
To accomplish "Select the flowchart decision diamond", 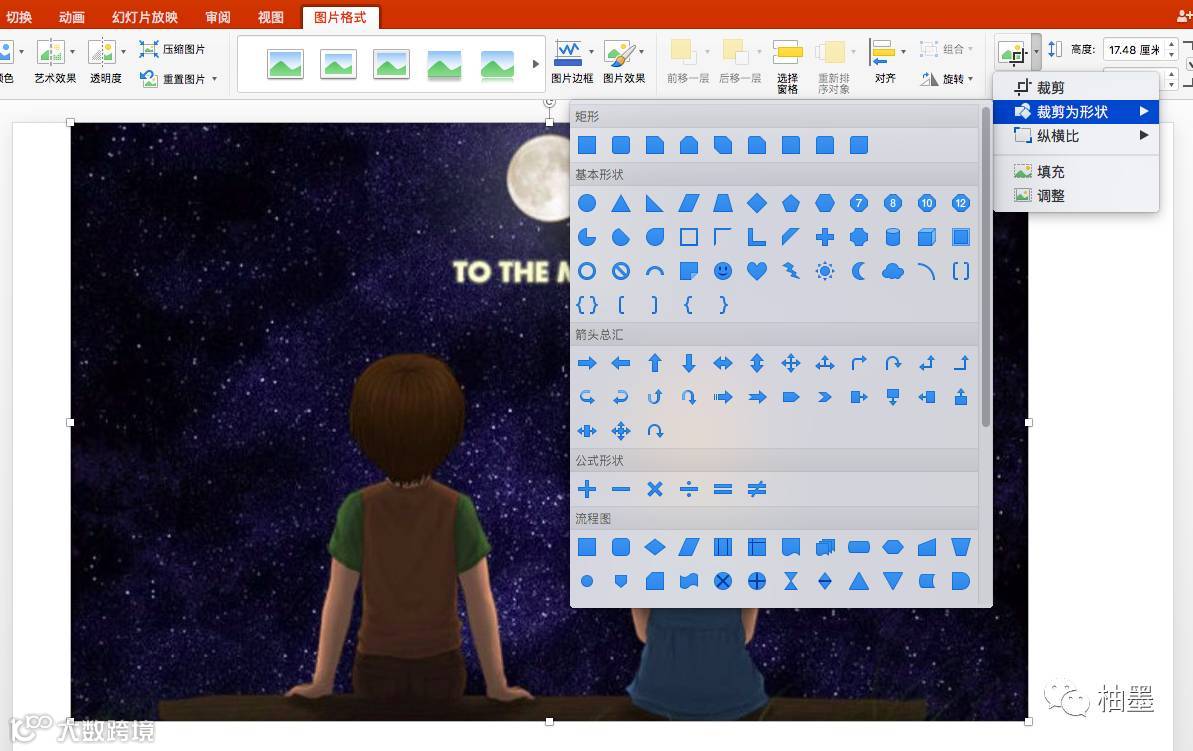I will pyautogui.click(x=655, y=547).
